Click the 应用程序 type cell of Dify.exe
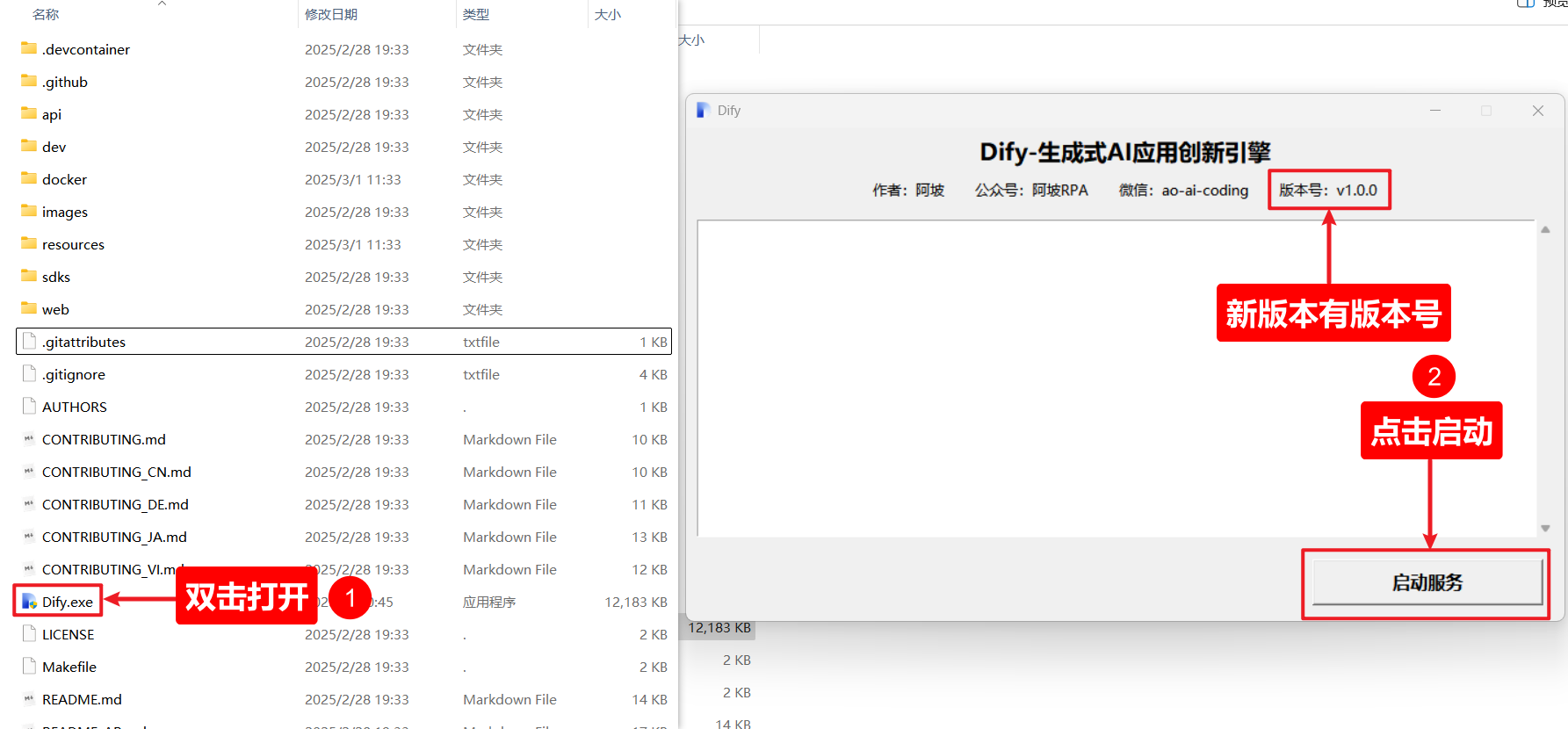 pyautogui.click(x=489, y=602)
